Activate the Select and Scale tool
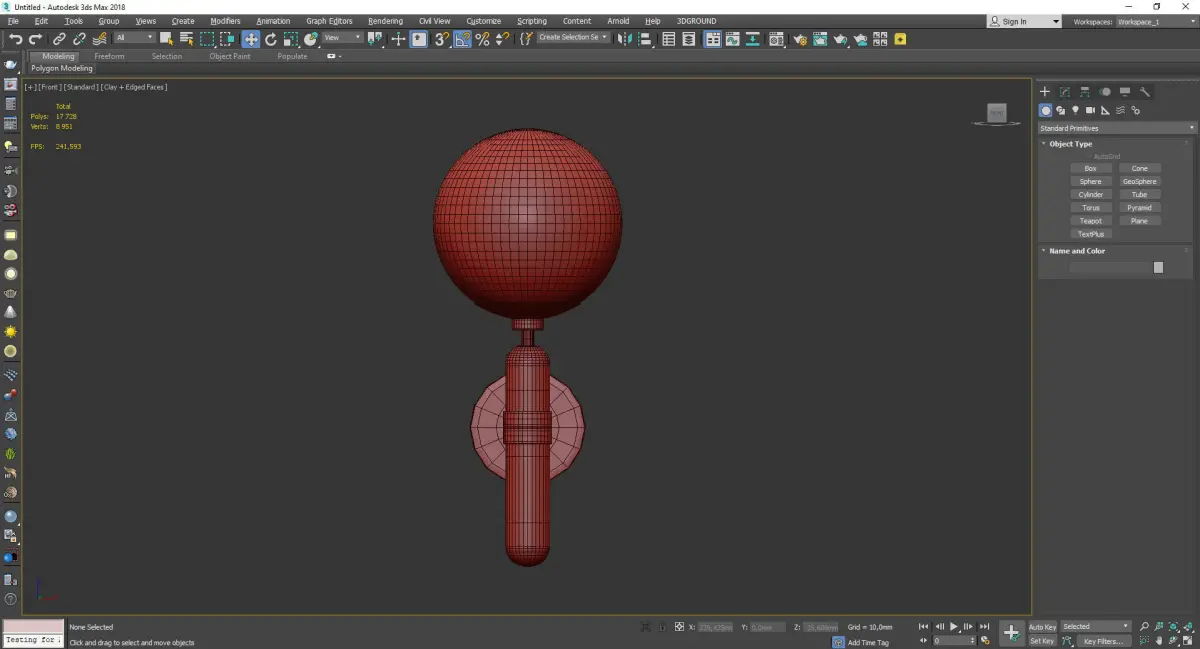The height and width of the screenshot is (649, 1200). coord(290,39)
